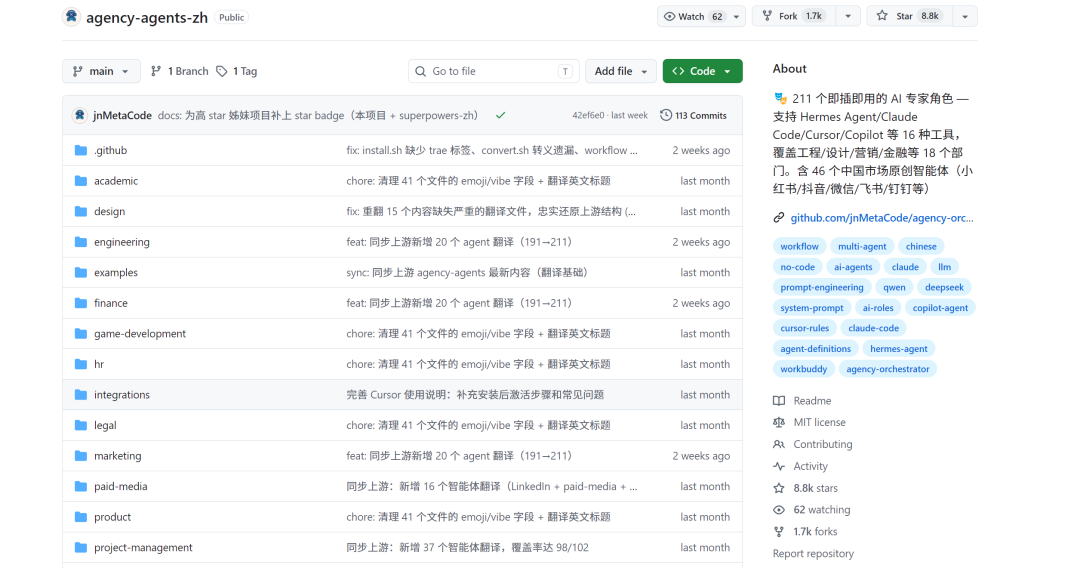Viewport: 1080px width, 568px height.
Task: Click the product folder icon
Action: (81, 517)
